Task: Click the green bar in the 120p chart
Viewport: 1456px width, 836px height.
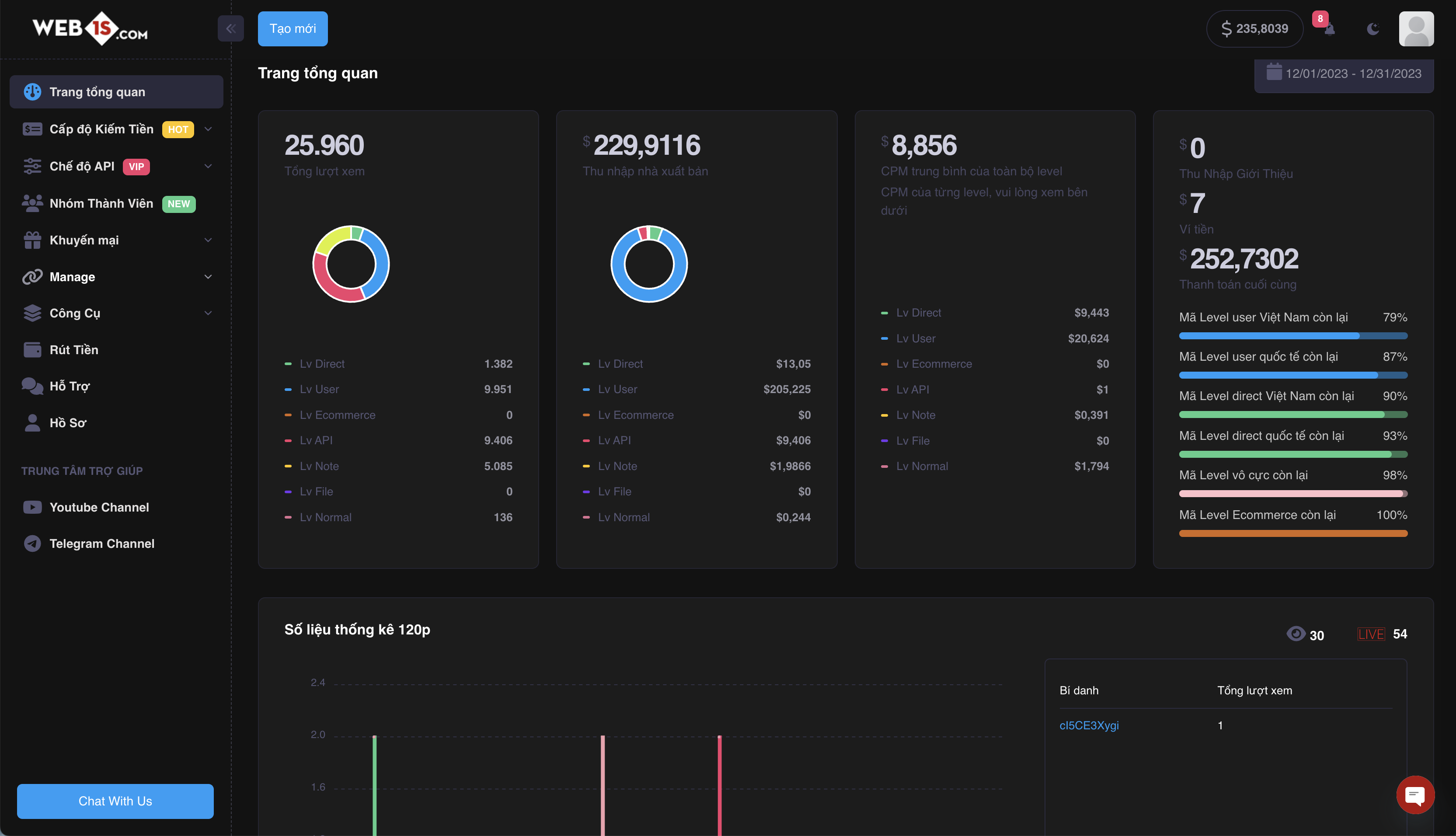Action: coord(374,784)
